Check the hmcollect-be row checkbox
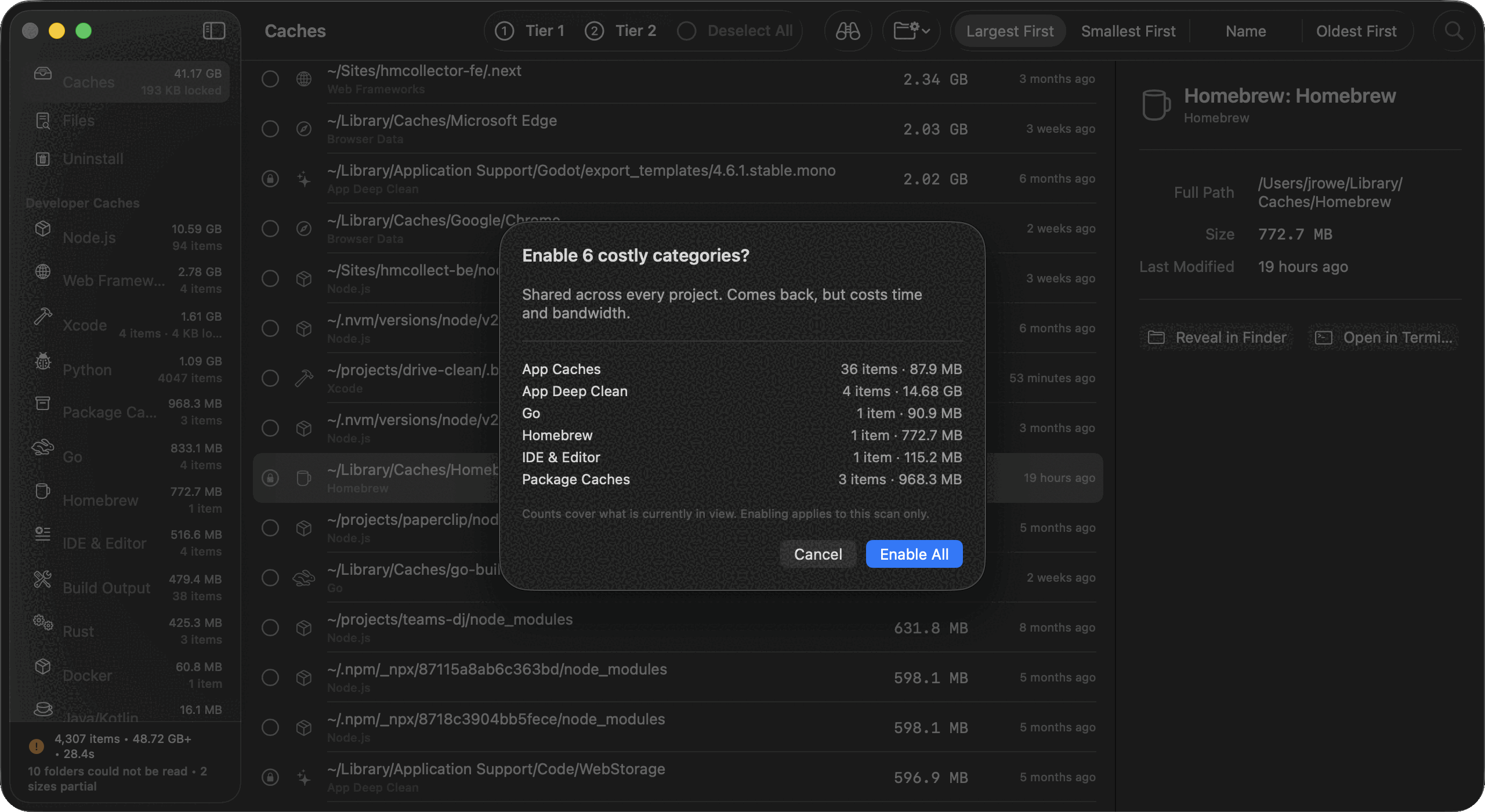1485x812 pixels. pos(270,278)
